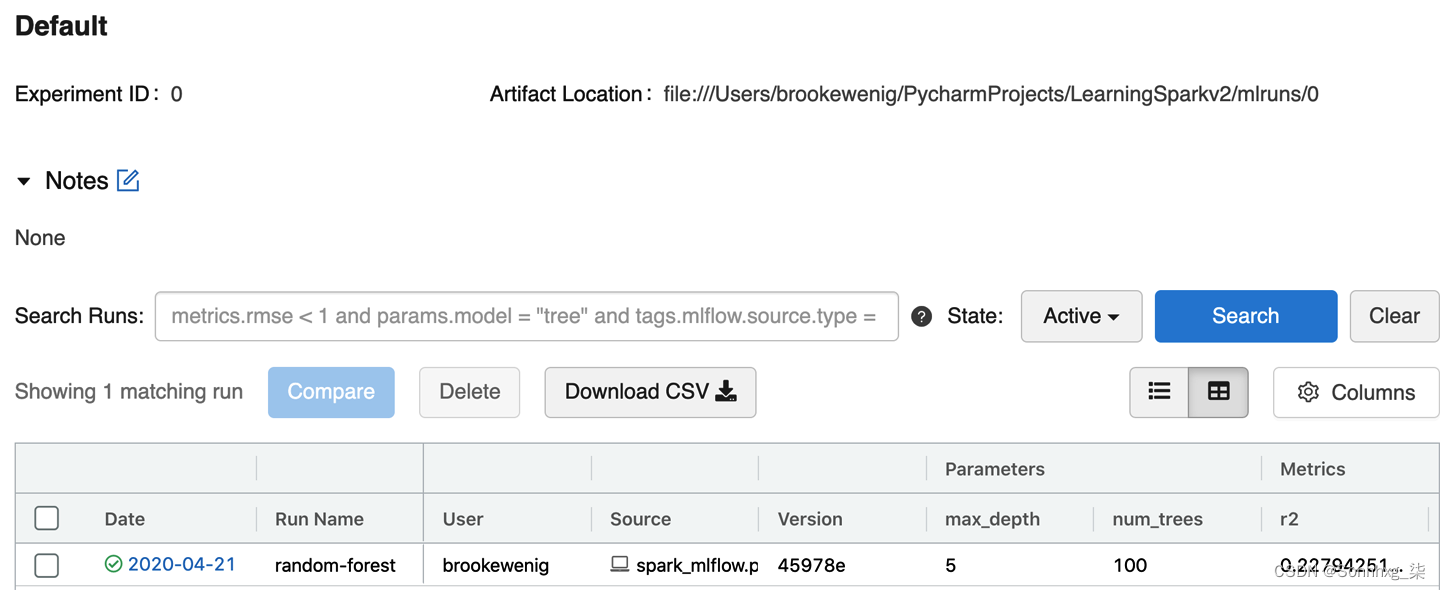Open the Columns settings selector
This screenshot has width=1440, height=590.
coord(1355,392)
